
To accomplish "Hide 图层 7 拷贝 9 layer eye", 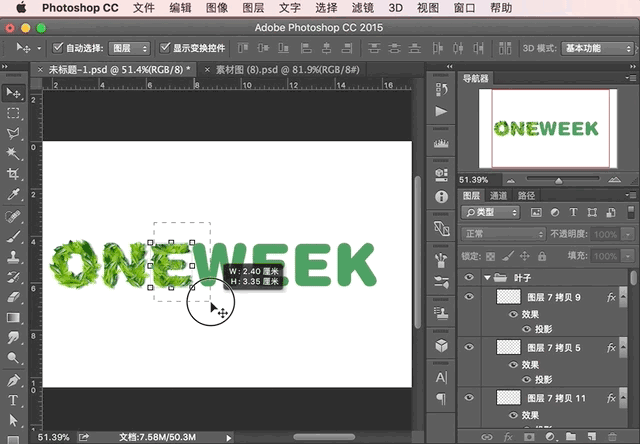I will click(469, 296).
